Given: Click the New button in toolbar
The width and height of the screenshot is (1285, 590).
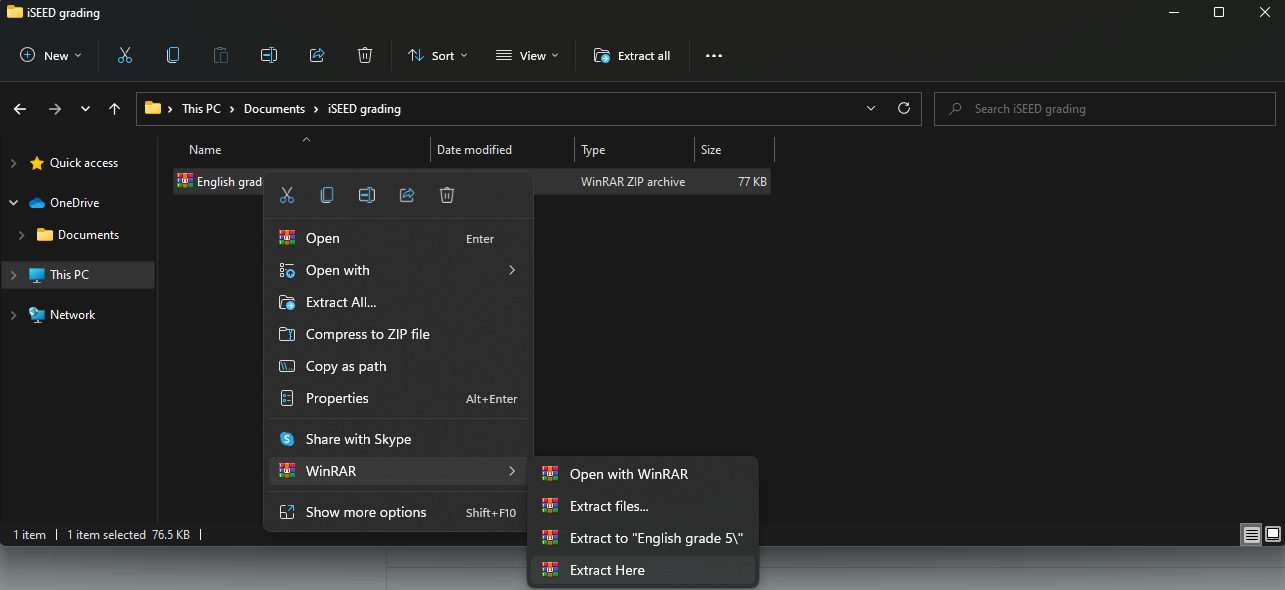Looking at the screenshot, I should pos(51,56).
